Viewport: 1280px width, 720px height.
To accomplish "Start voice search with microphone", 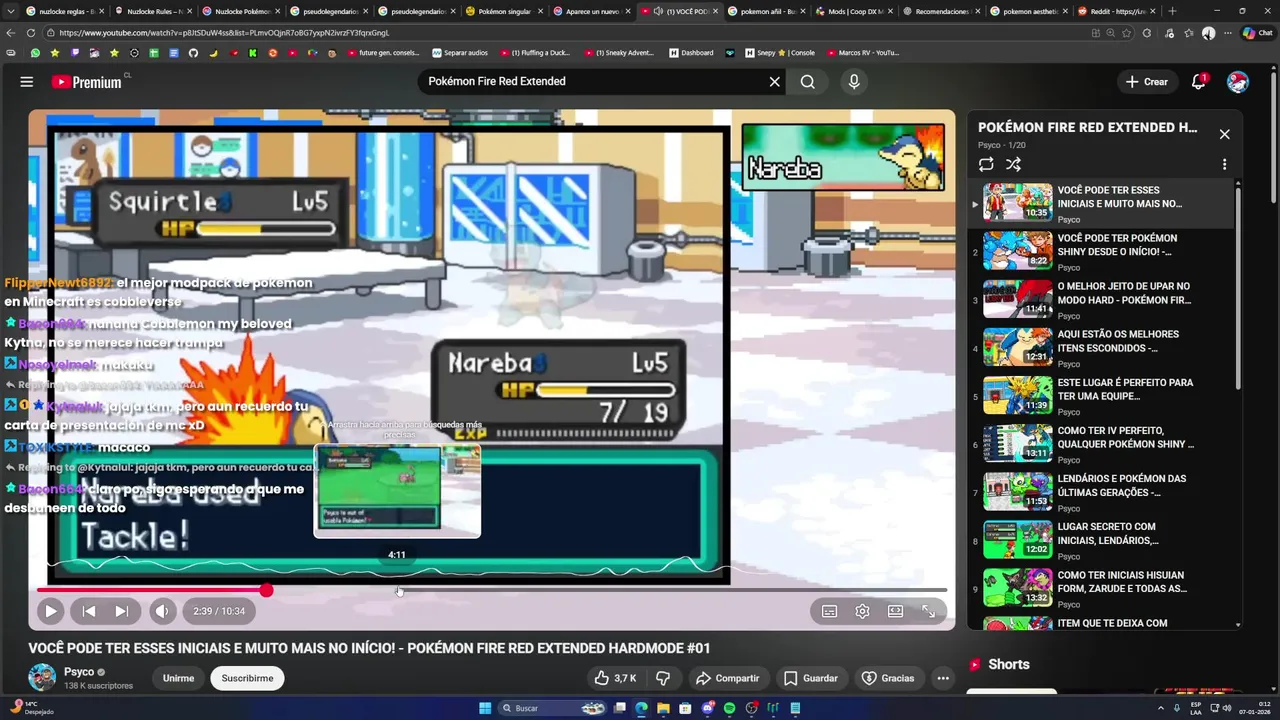I will 853,82.
